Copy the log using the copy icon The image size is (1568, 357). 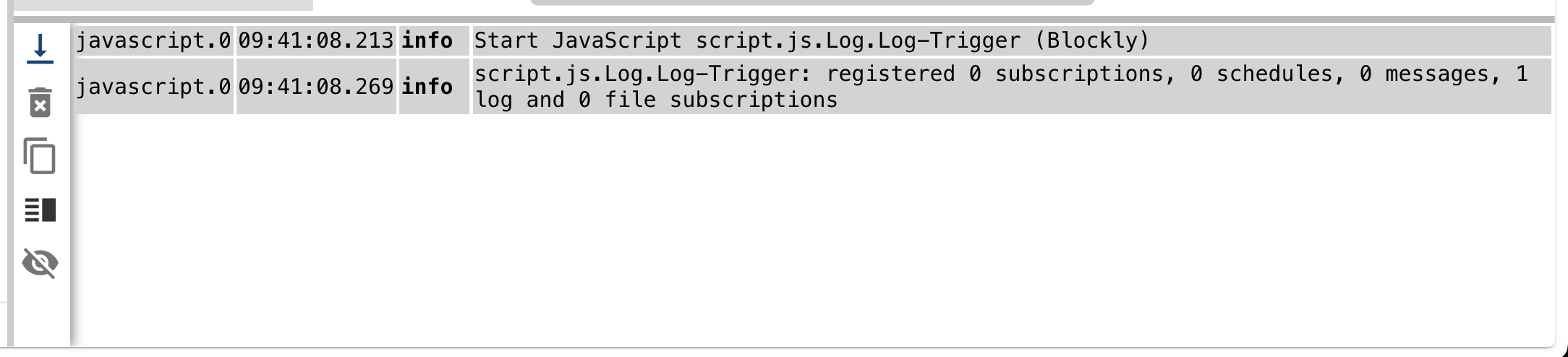coord(41,155)
